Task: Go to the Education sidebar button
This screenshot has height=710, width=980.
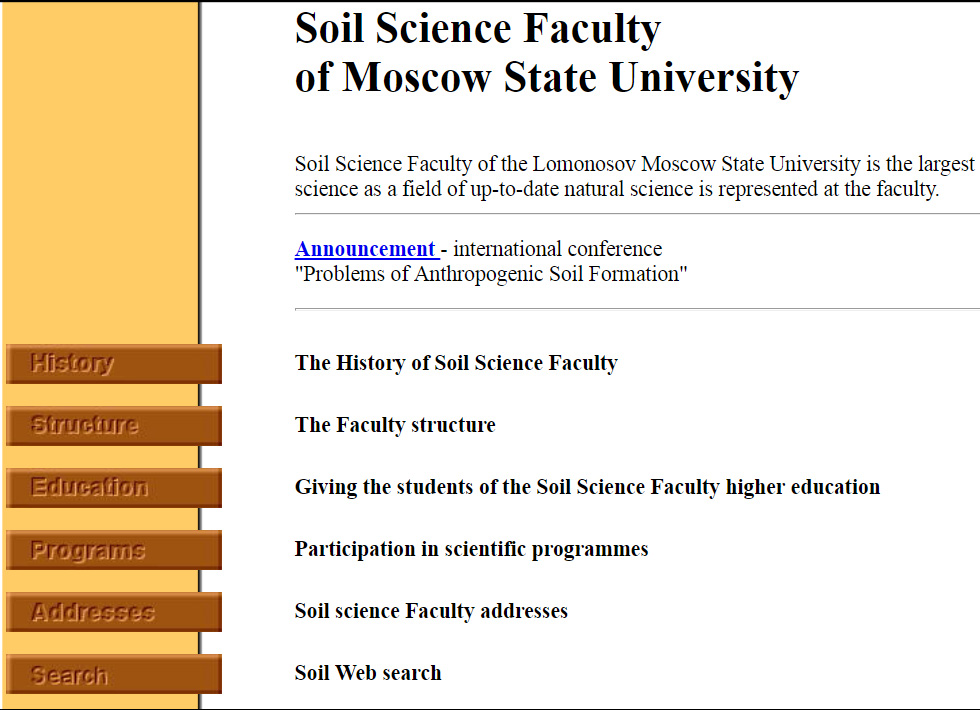Action: (114, 487)
